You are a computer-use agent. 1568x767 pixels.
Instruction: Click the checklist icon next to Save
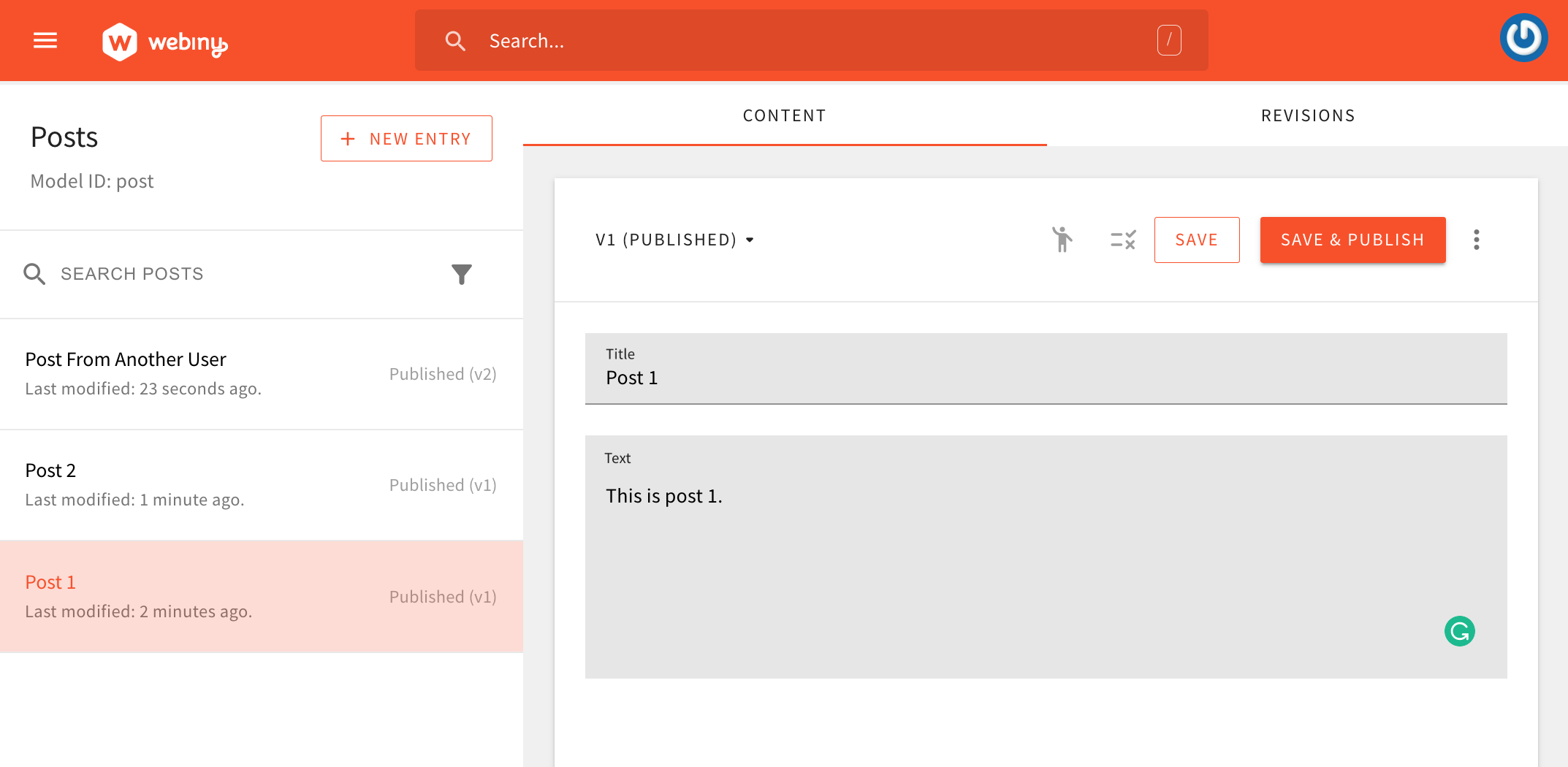pos(1122,240)
